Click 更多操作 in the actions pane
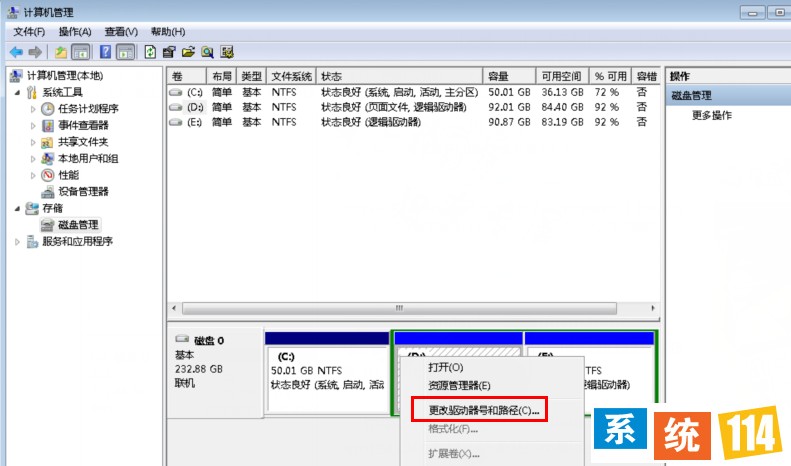791x466 pixels. (711, 115)
